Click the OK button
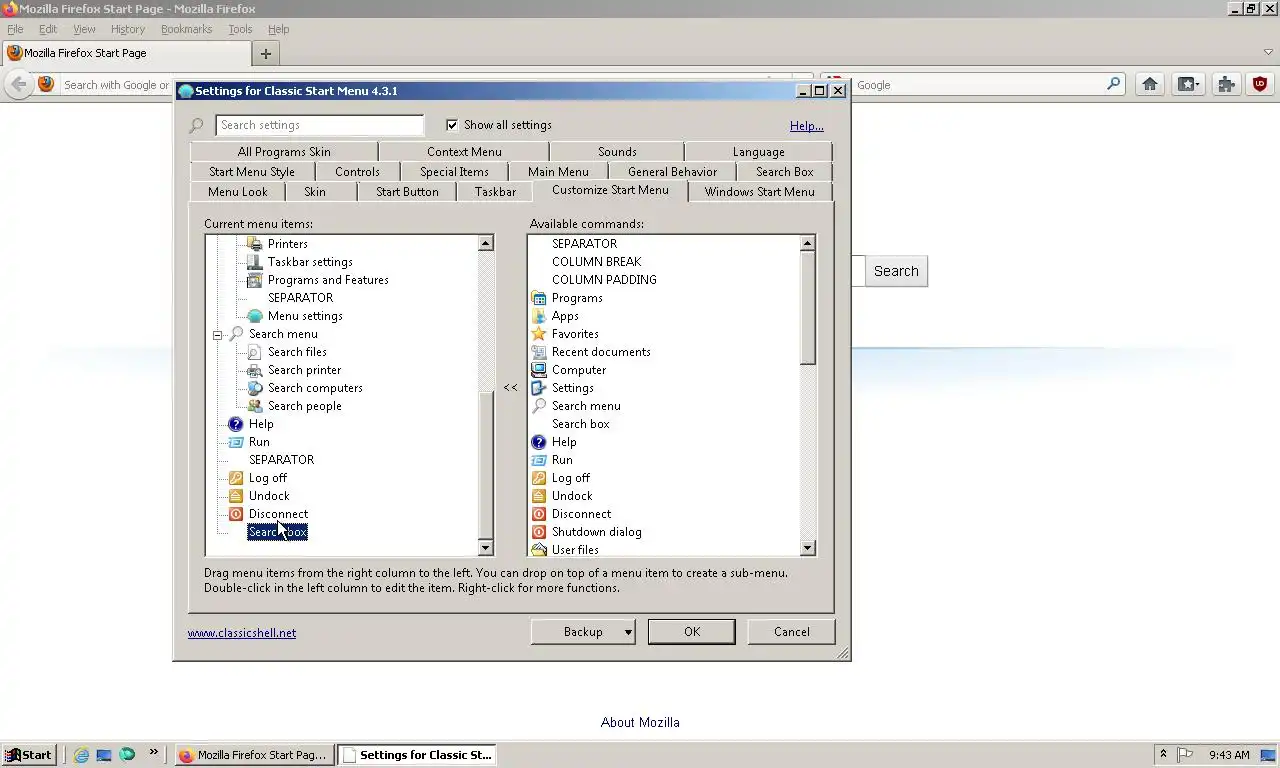The width and height of the screenshot is (1280, 768). click(x=692, y=632)
